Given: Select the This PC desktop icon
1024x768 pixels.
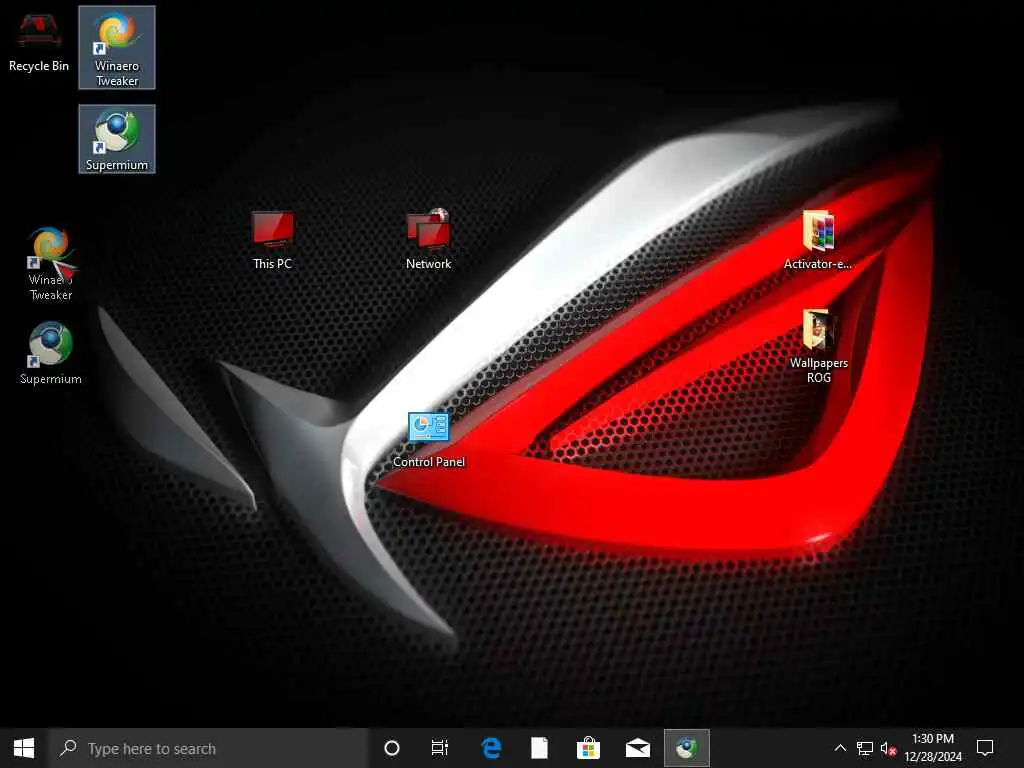Looking at the screenshot, I should (x=272, y=240).
